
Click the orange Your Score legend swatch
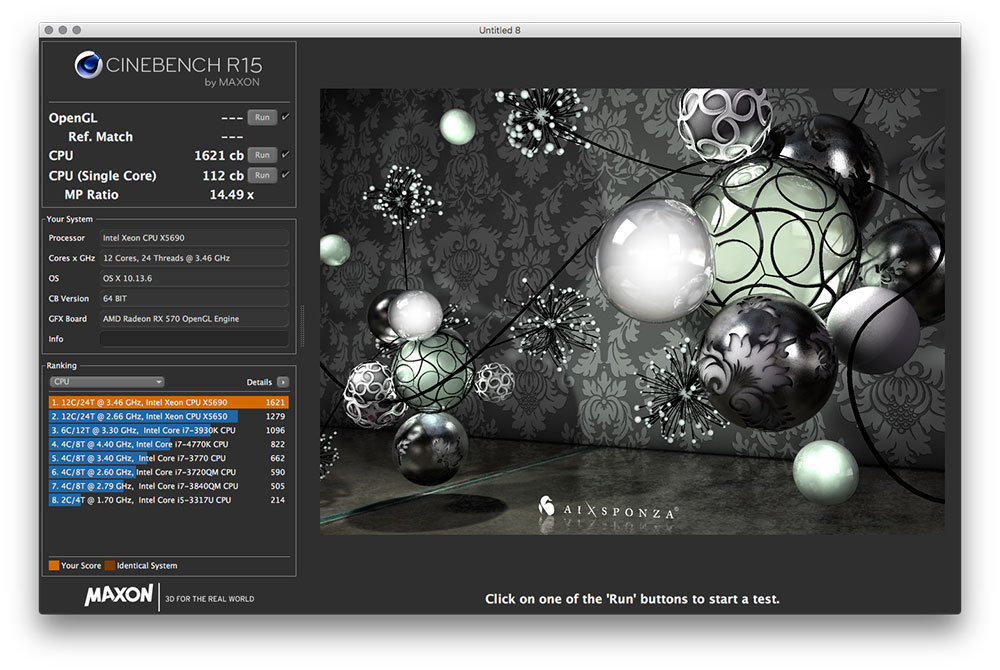tap(54, 566)
